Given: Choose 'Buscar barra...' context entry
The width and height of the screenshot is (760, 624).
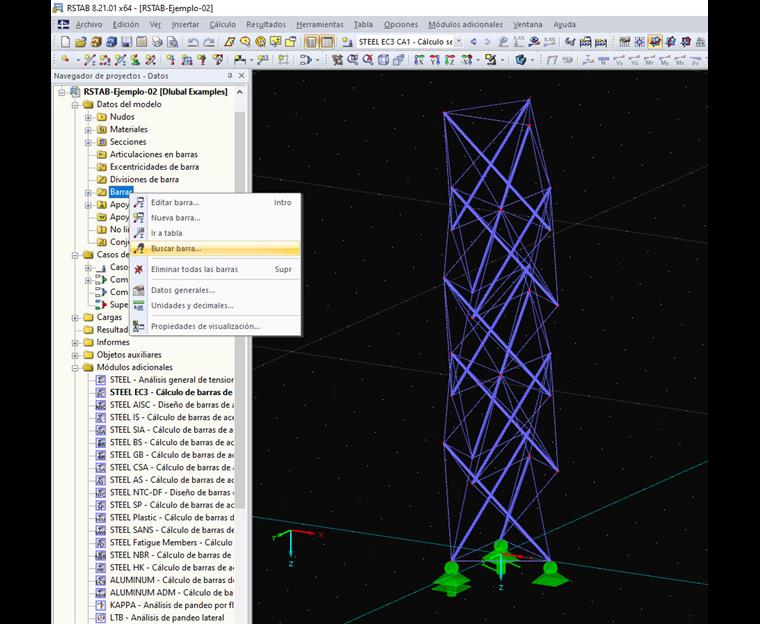Looking at the screenshot, I should click(x=216, y=249).
